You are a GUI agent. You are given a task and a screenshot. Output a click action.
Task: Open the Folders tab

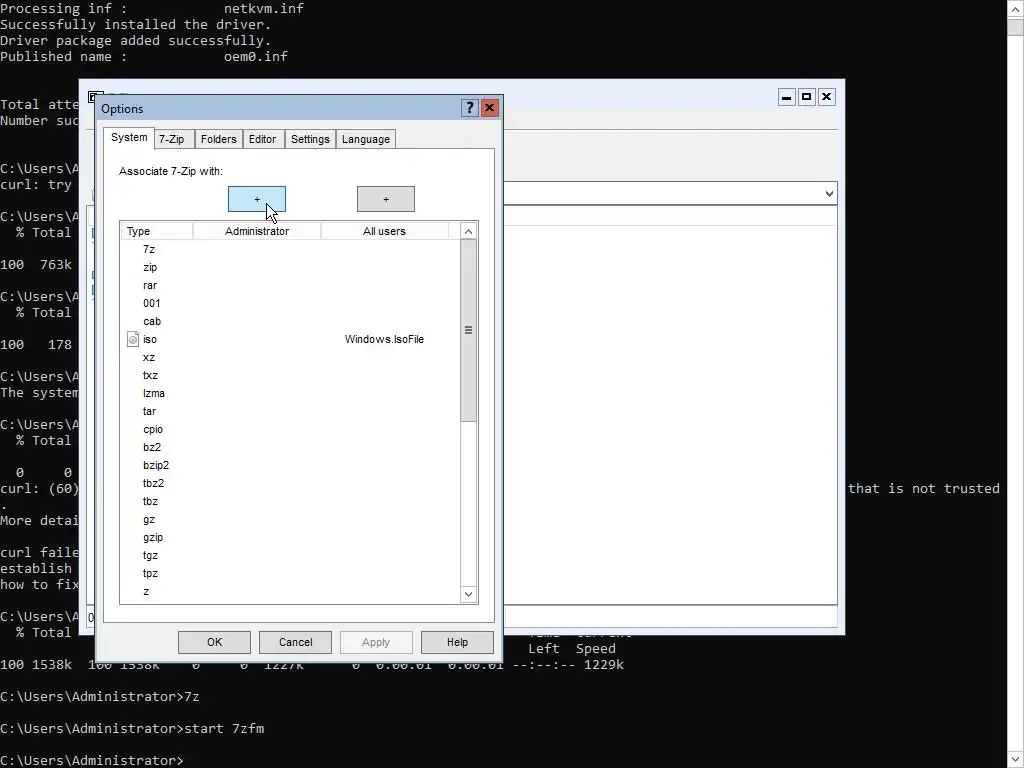219,139
